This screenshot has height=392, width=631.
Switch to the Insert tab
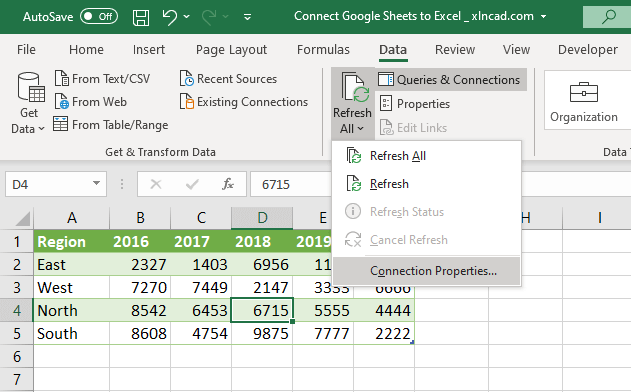[148, 50]
